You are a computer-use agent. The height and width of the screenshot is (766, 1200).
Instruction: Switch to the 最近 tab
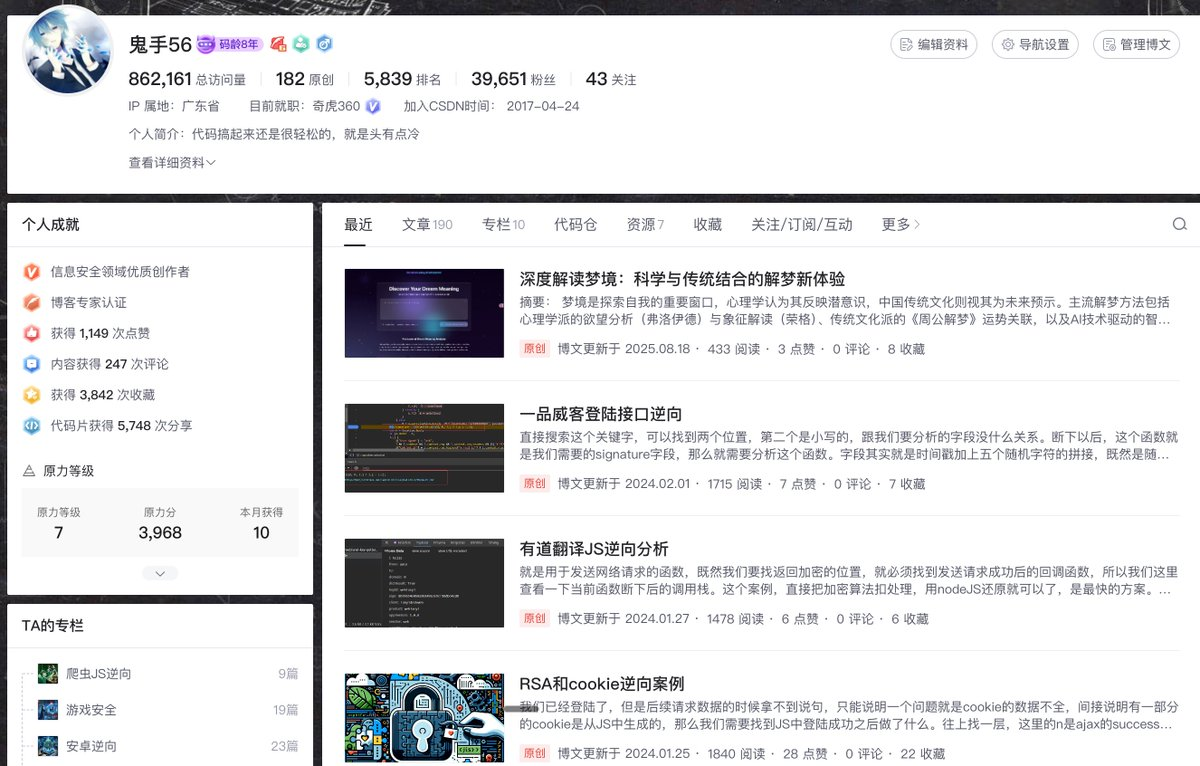coord(358,224)
